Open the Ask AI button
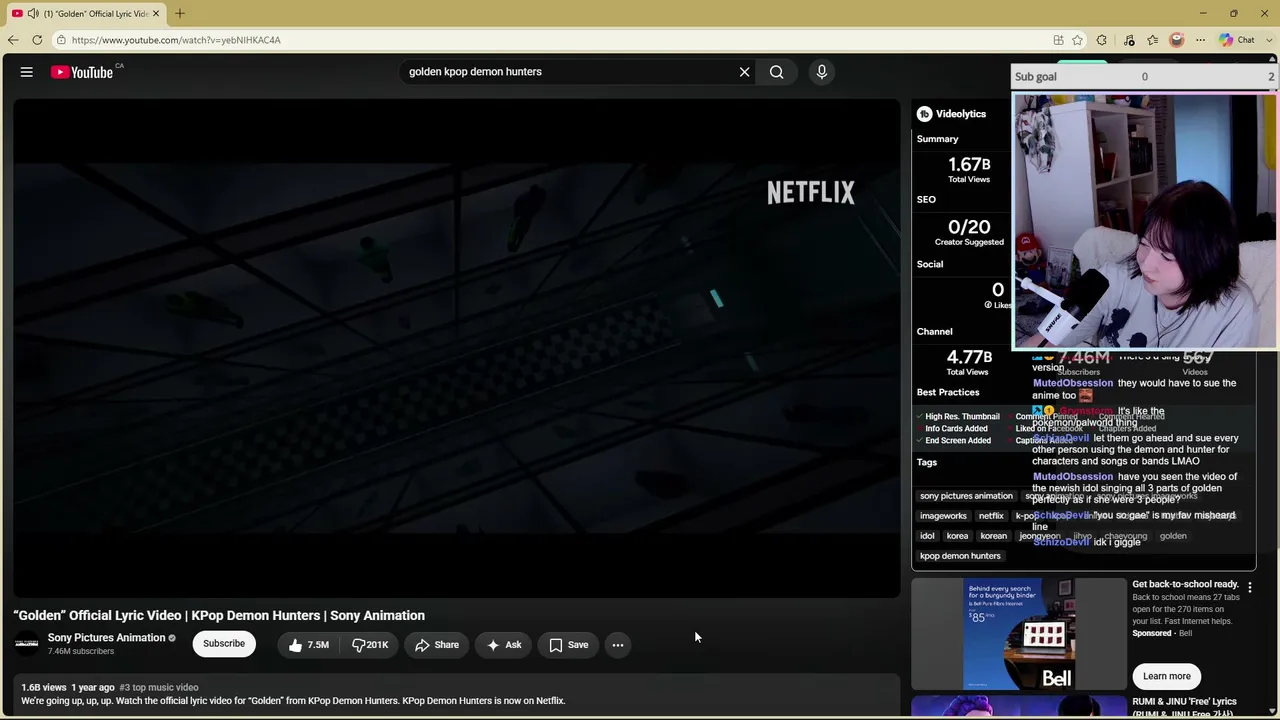The height and width of the screenshot is (720, 1280). click(504, 645)
